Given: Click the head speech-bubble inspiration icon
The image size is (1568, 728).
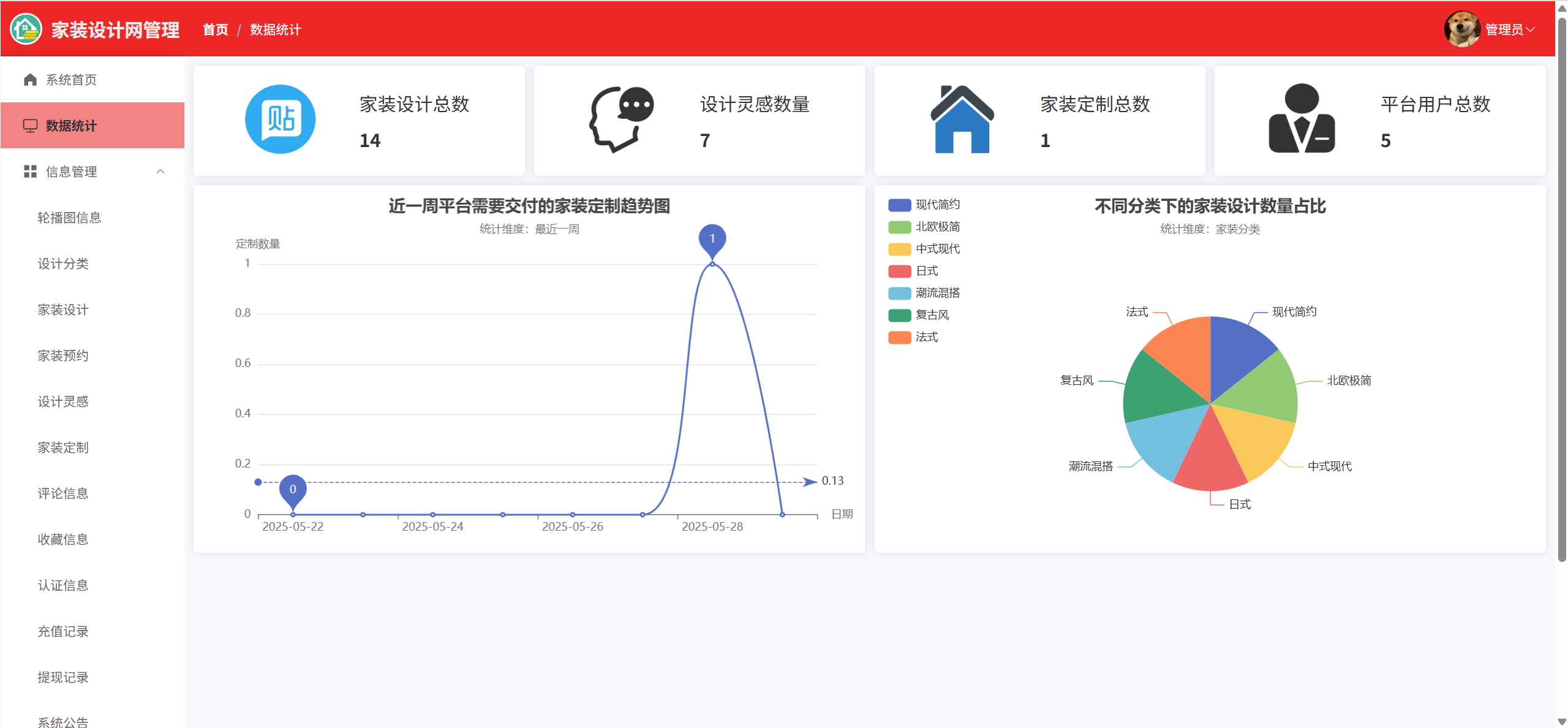Looking at the screenshot, I should tap(620, 119).
